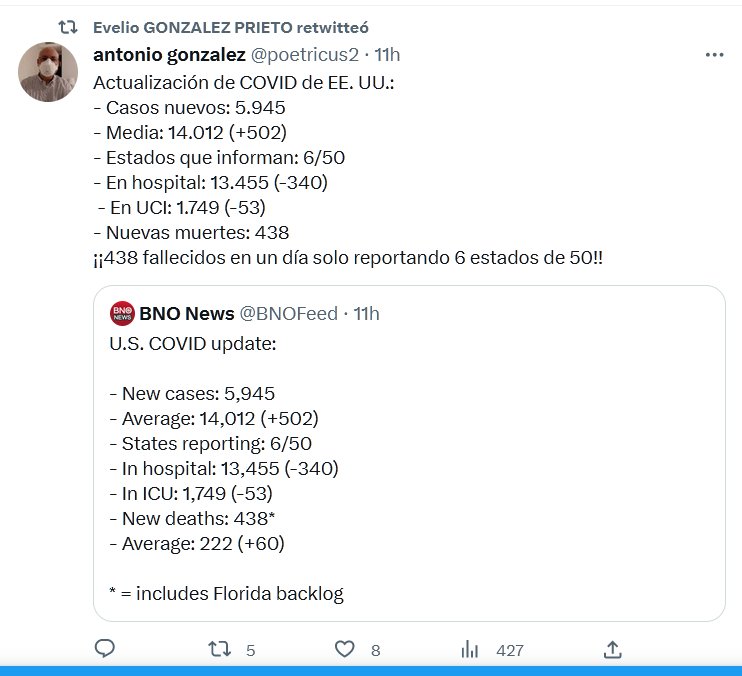Open the quoted tweet's 11h timestamp

(367, 314)
